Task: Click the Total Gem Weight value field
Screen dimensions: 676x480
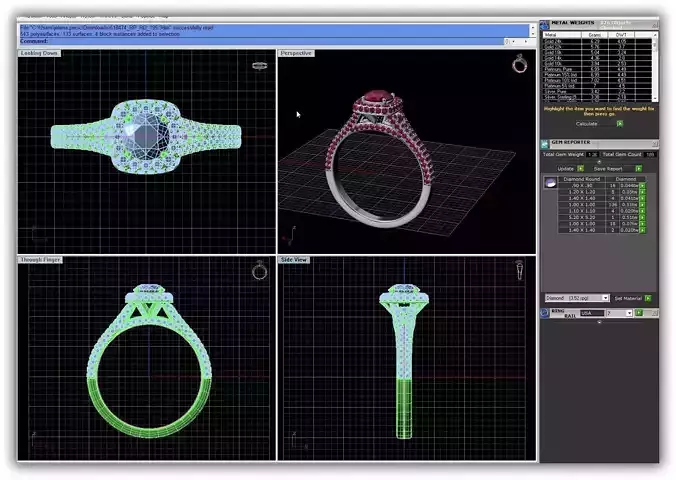Action: click(592, 154)
